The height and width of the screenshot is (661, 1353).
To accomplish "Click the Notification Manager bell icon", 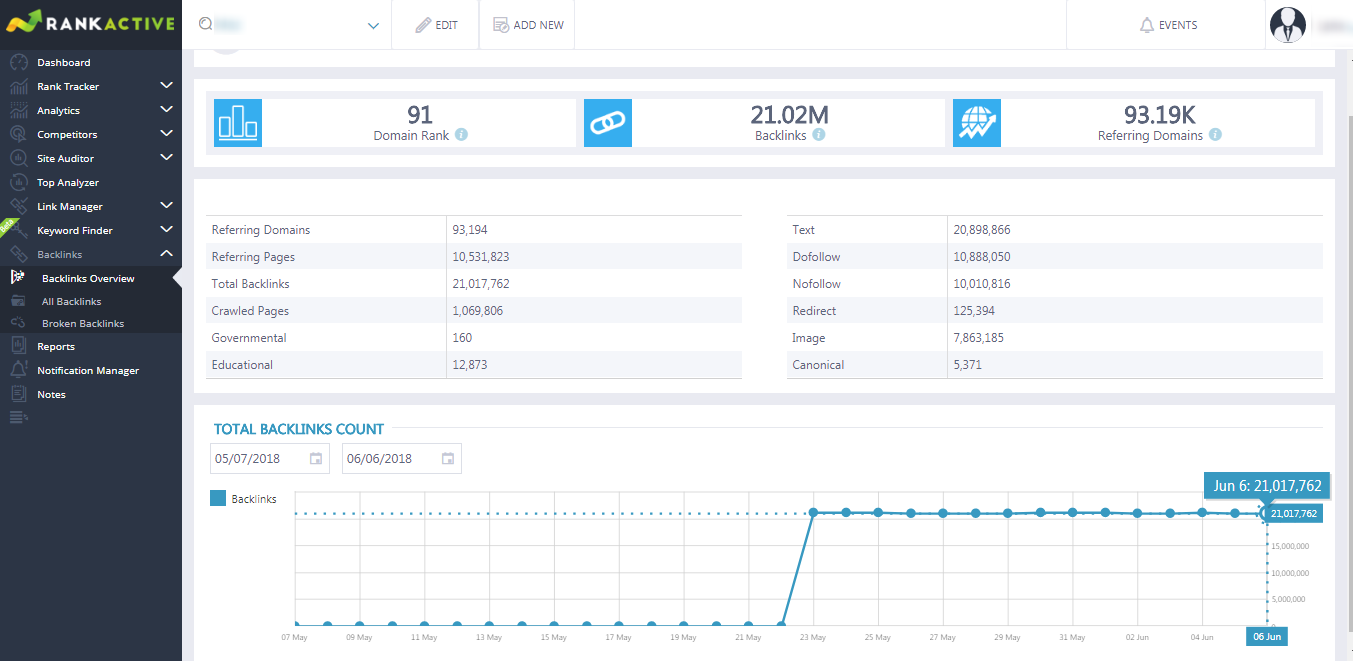I will coord(18,370).
